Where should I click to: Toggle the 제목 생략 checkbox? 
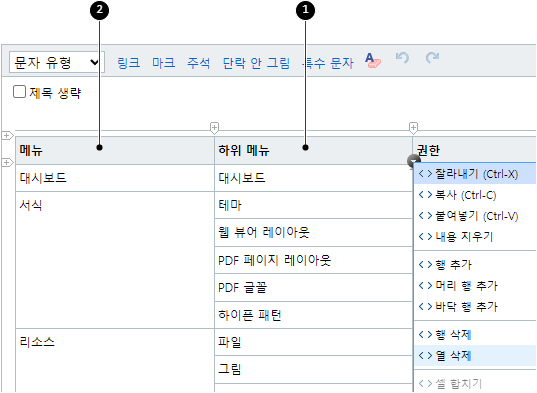19,92
